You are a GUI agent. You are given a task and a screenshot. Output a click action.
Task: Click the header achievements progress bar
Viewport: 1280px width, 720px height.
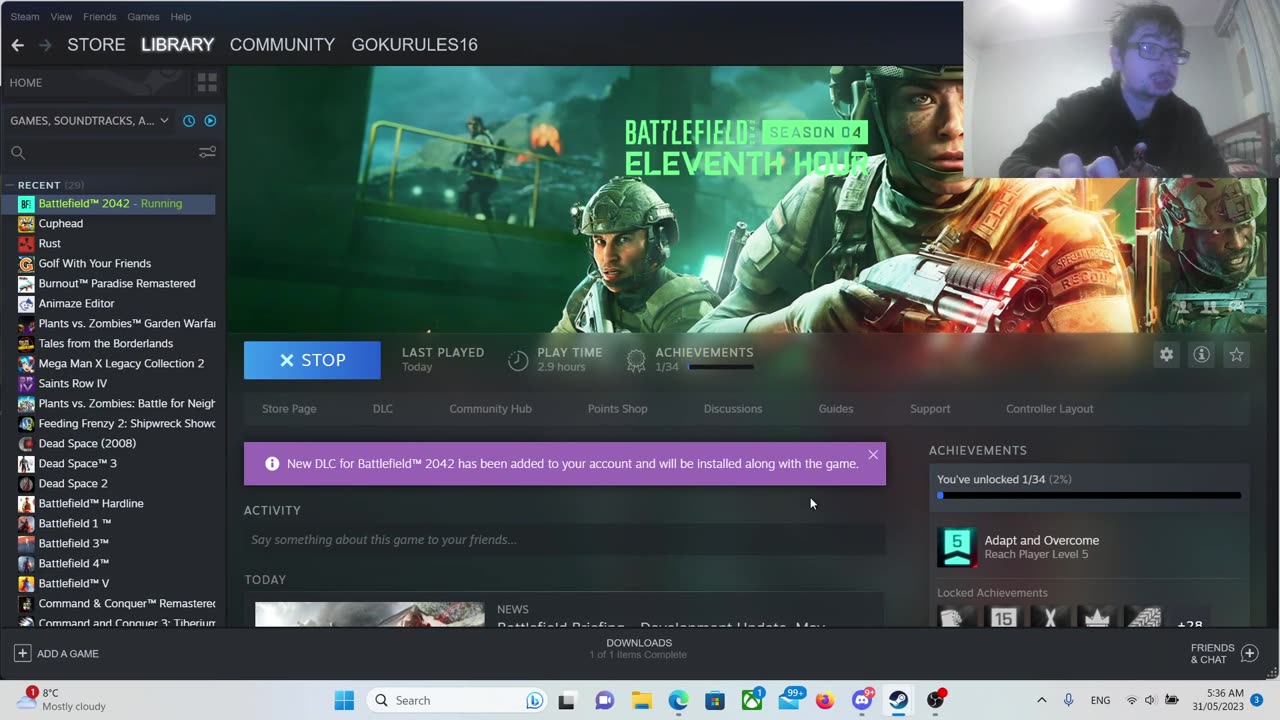pos(721,367)
